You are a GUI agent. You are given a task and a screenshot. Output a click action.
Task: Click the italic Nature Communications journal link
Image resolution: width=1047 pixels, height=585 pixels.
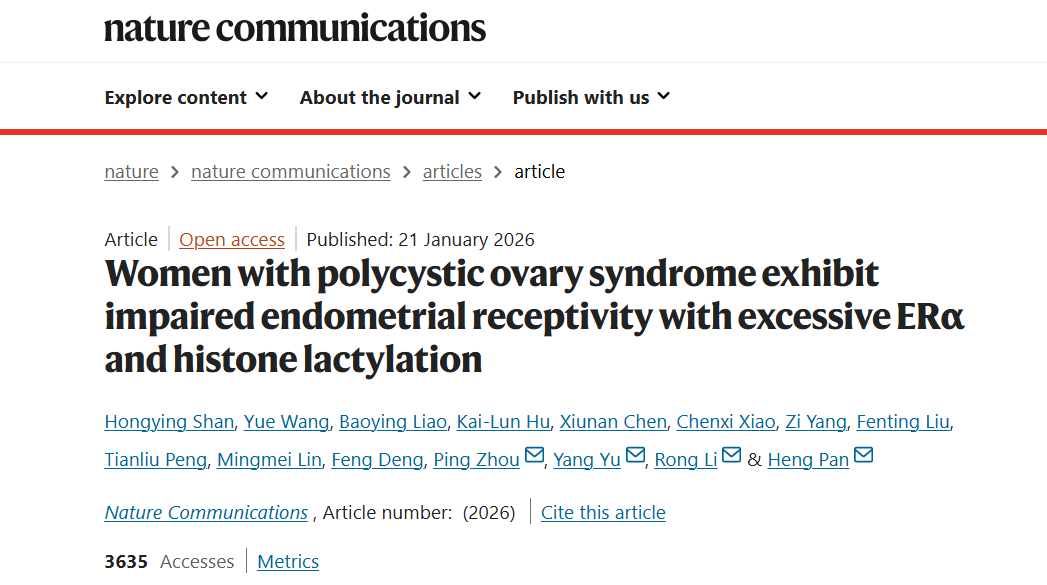206,513
